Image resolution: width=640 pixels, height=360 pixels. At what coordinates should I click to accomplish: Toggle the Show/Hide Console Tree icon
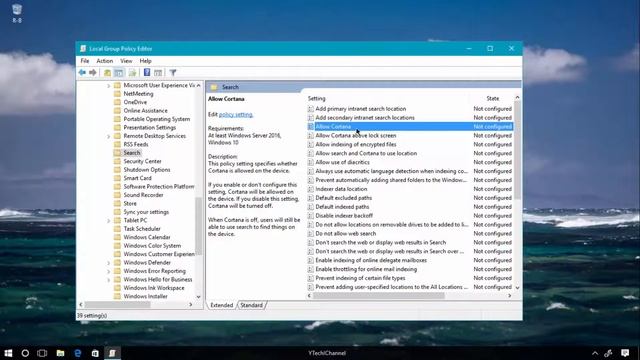pos(119,73)
